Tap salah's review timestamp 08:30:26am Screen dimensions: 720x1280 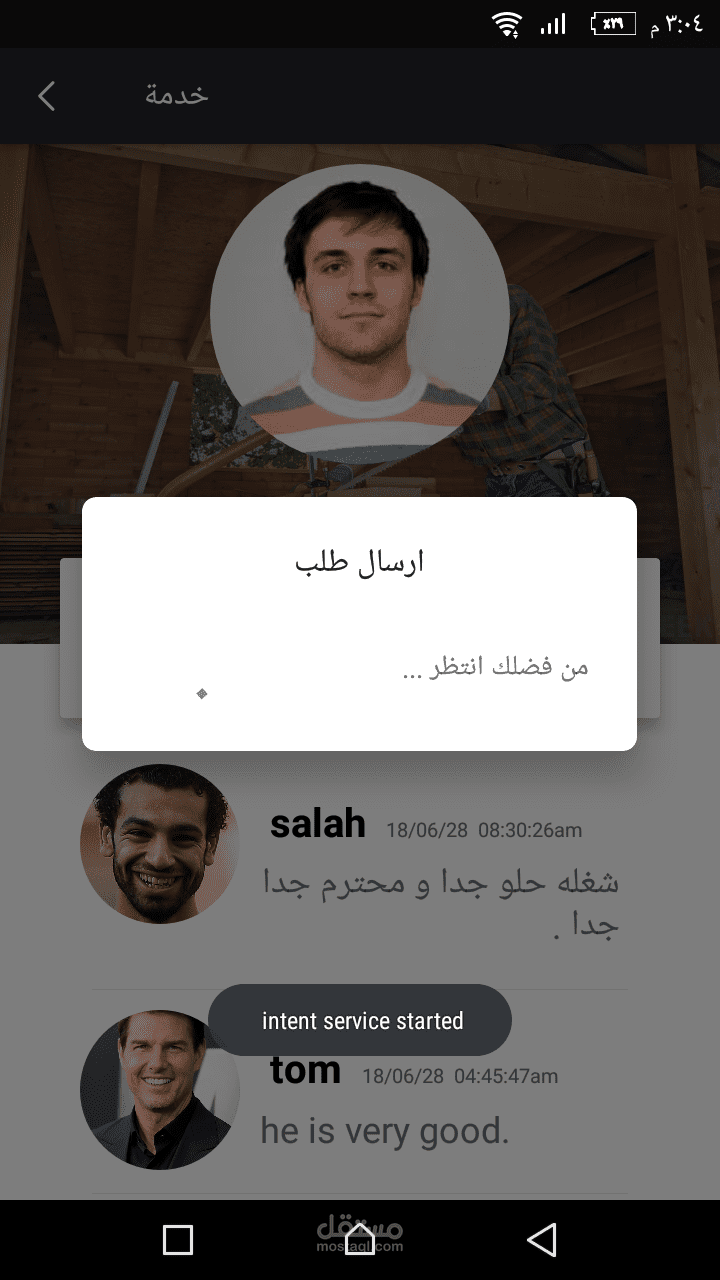[x=530, y=830]
